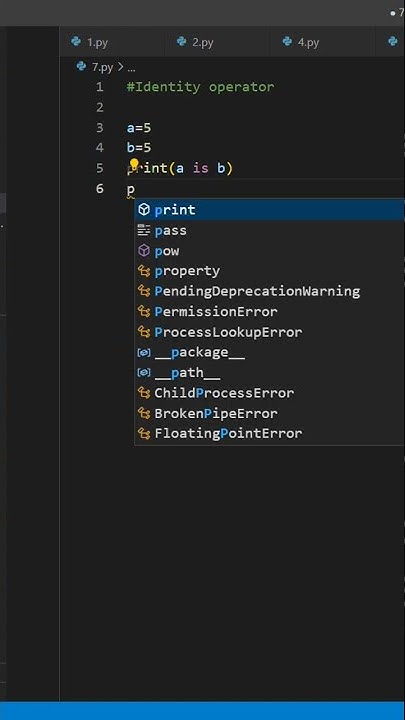Select the __package__ variable suggestion

pyautogui.click(x=269, y=352)
